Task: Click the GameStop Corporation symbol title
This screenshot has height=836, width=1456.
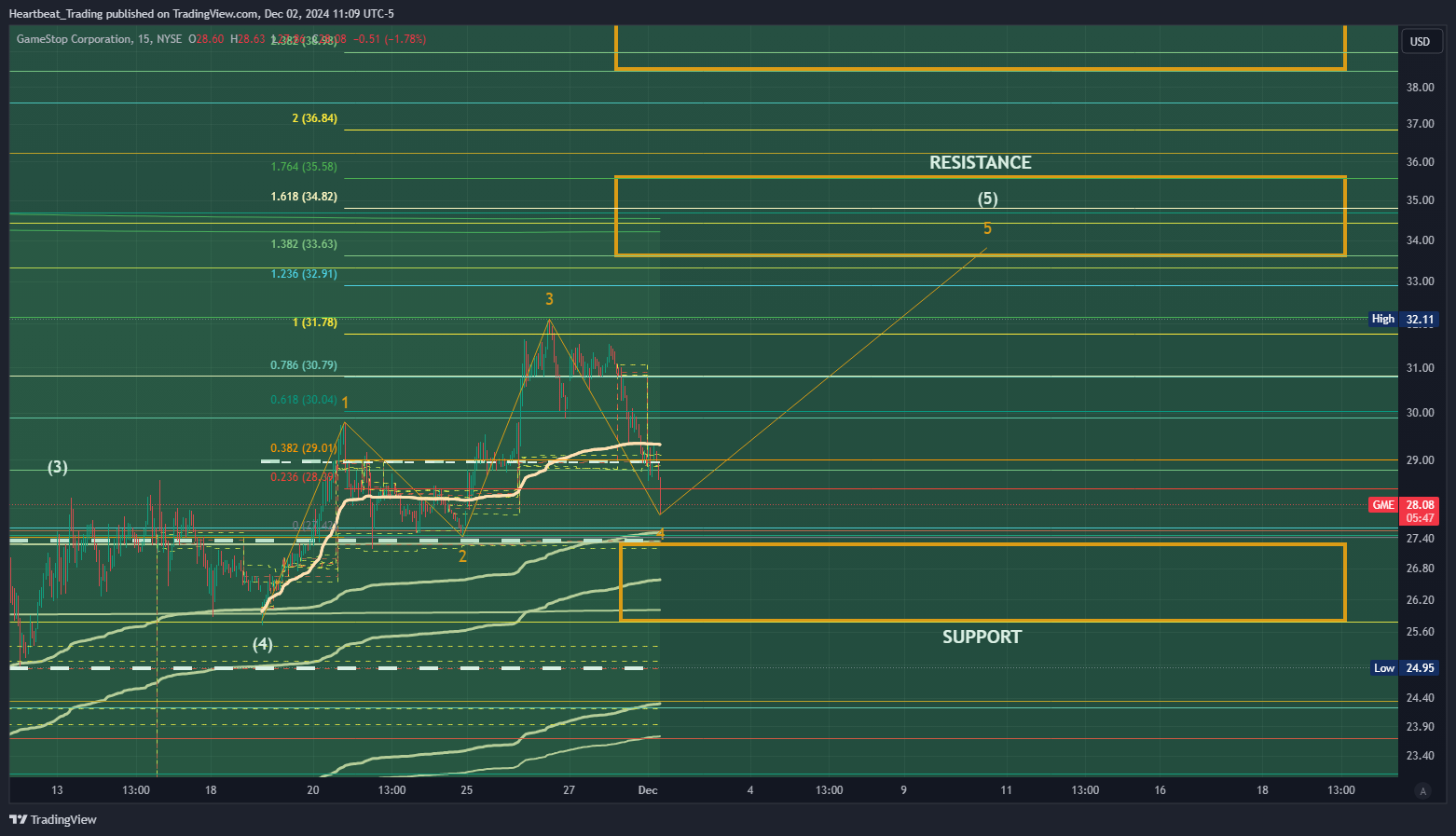Action: 74,39
